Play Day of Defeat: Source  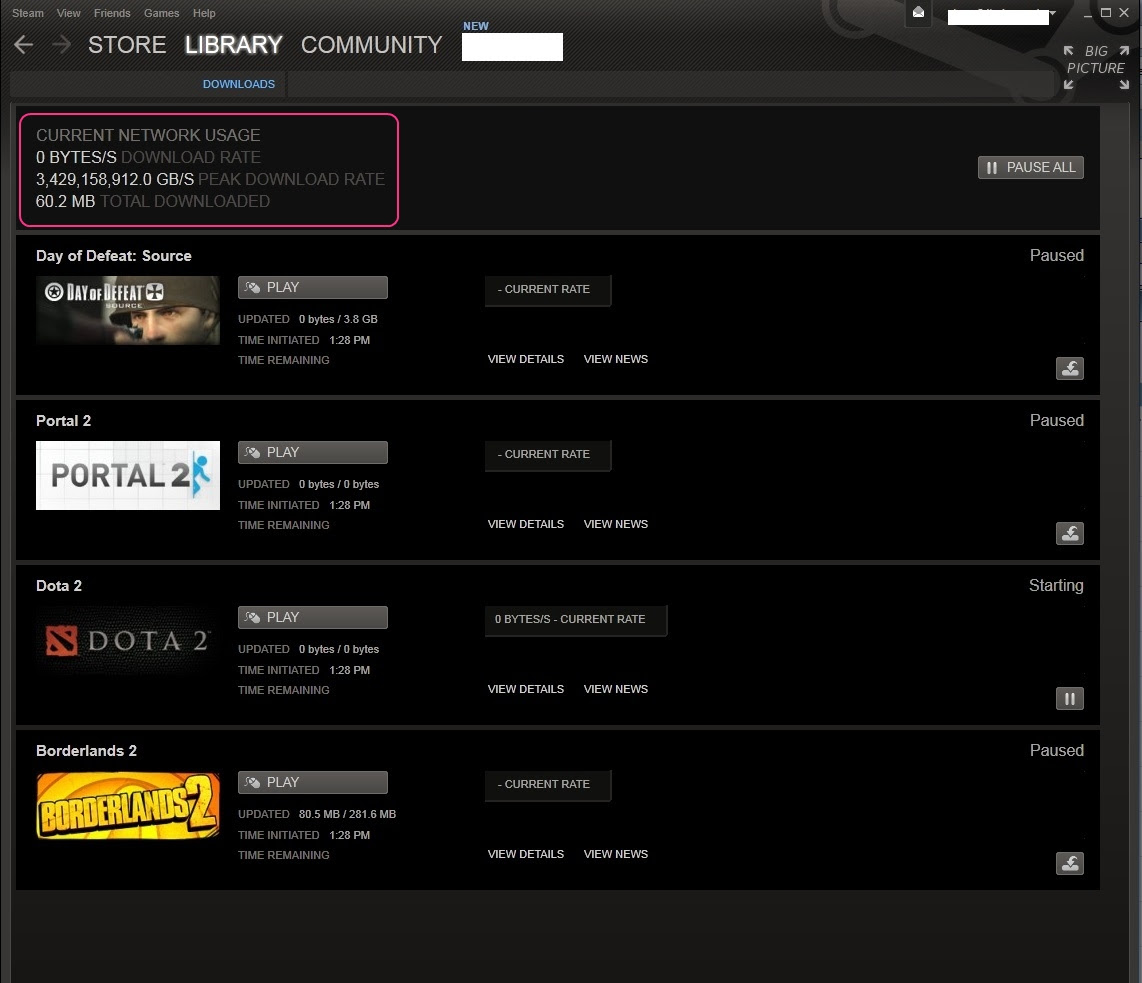(312, 288)
